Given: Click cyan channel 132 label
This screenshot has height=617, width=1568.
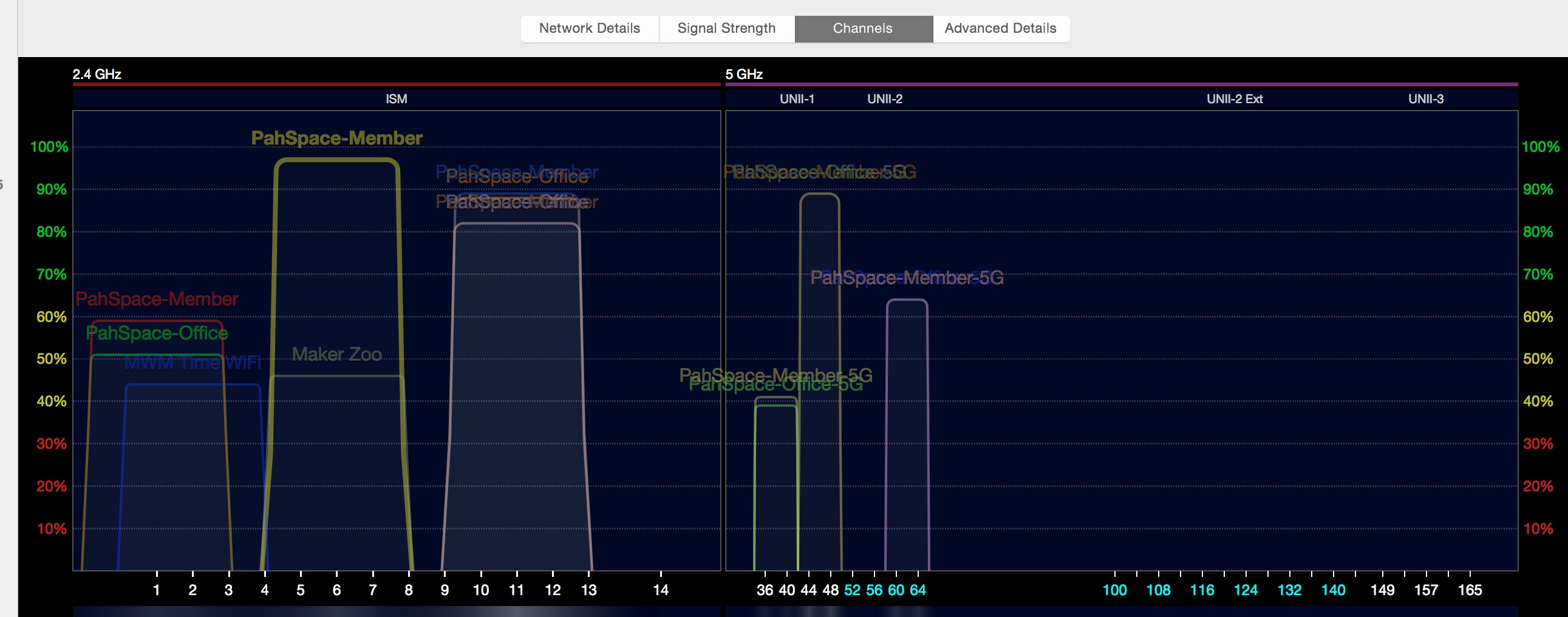Looking at the screenshot, I should pyautogui.click(x=1289, y=590).
